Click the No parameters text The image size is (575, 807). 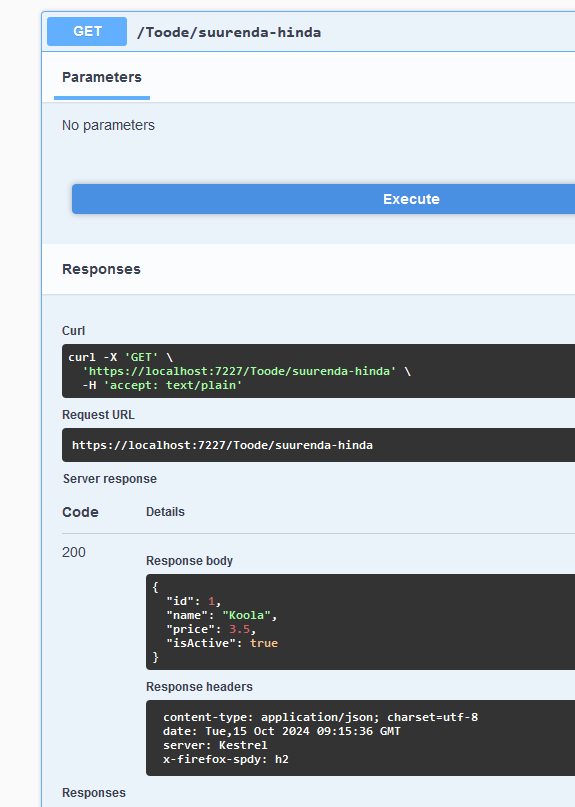108,125
